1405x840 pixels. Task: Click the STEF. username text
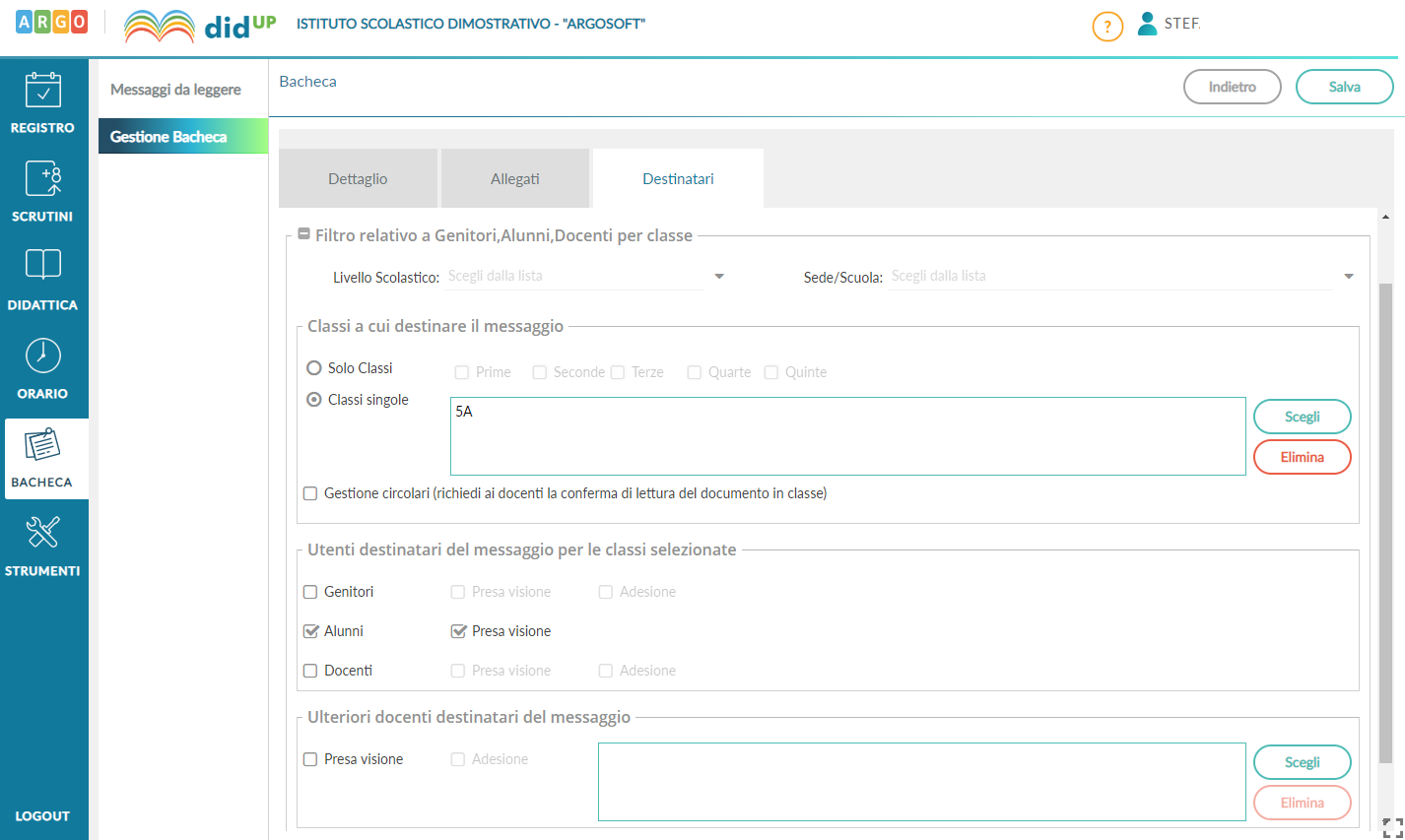pyautogui.click(x=1182, y=24)
